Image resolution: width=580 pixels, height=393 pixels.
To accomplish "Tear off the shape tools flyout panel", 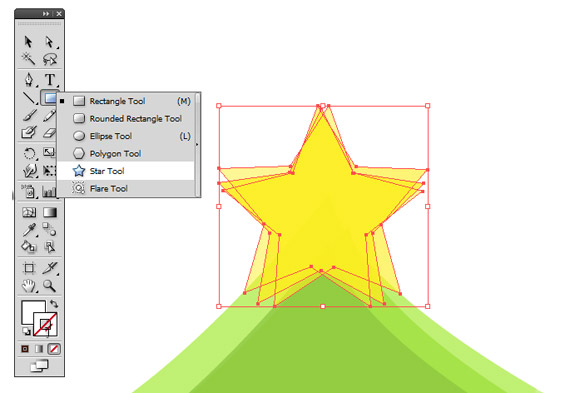I will click(x=198, y=145).
